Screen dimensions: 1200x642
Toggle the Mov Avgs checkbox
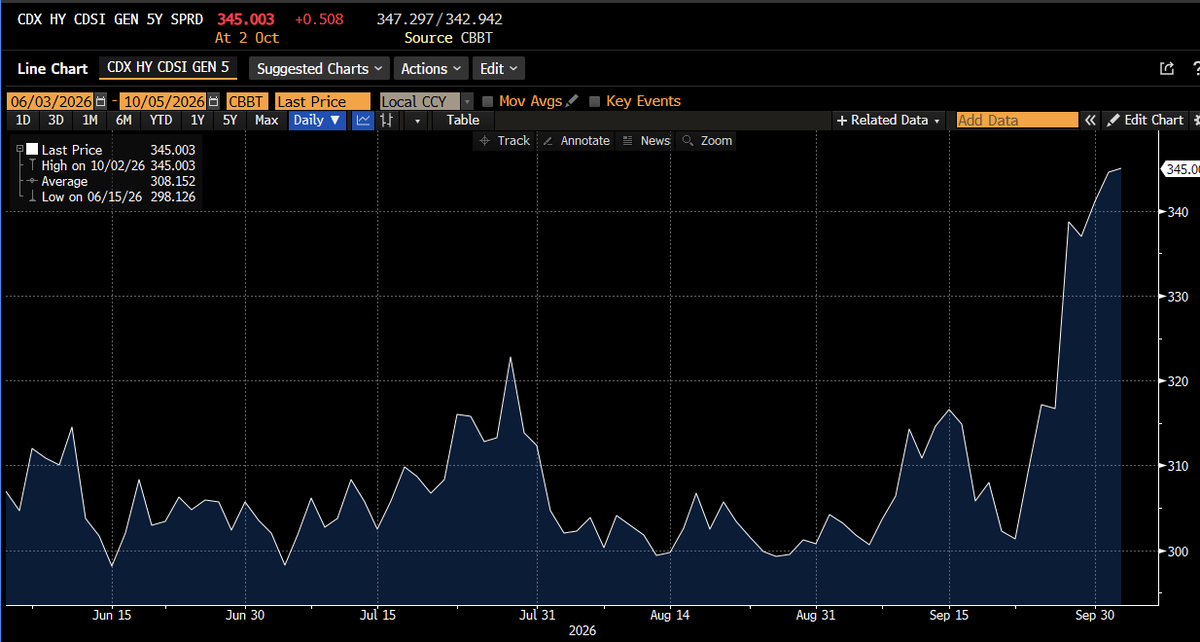[487, 101]
